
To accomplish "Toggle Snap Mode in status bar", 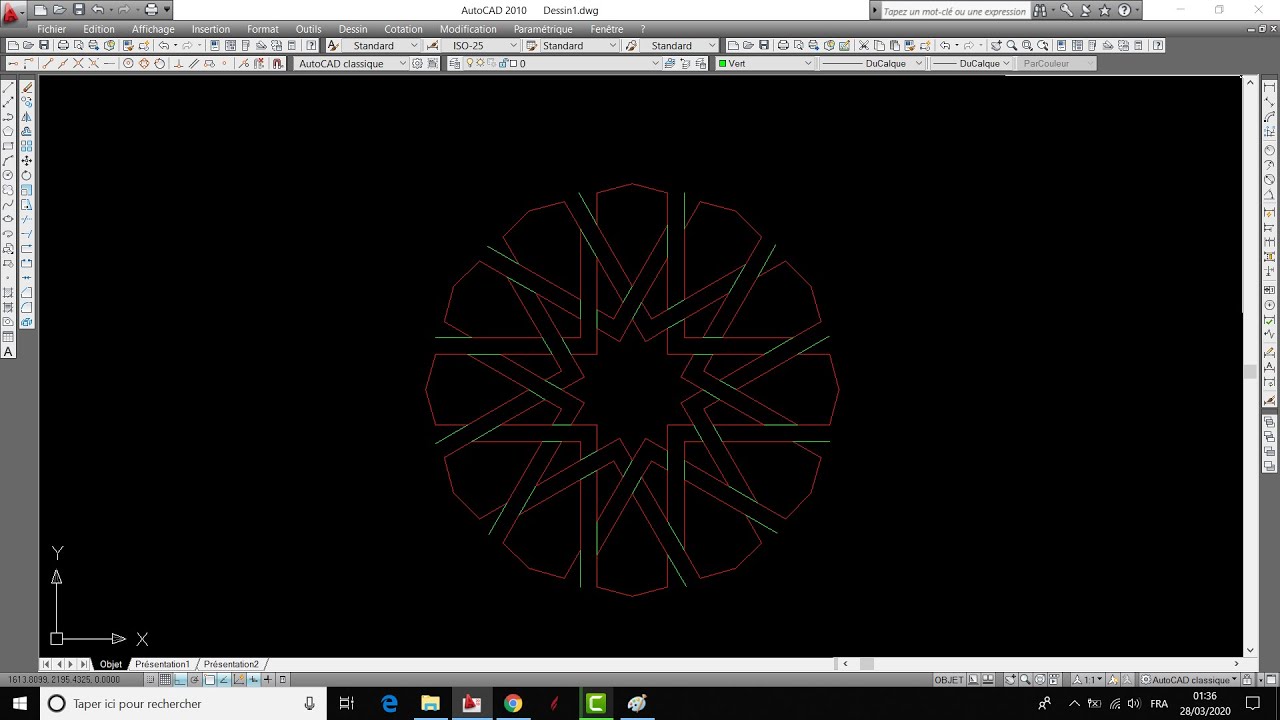I will [x=150, y=679].
